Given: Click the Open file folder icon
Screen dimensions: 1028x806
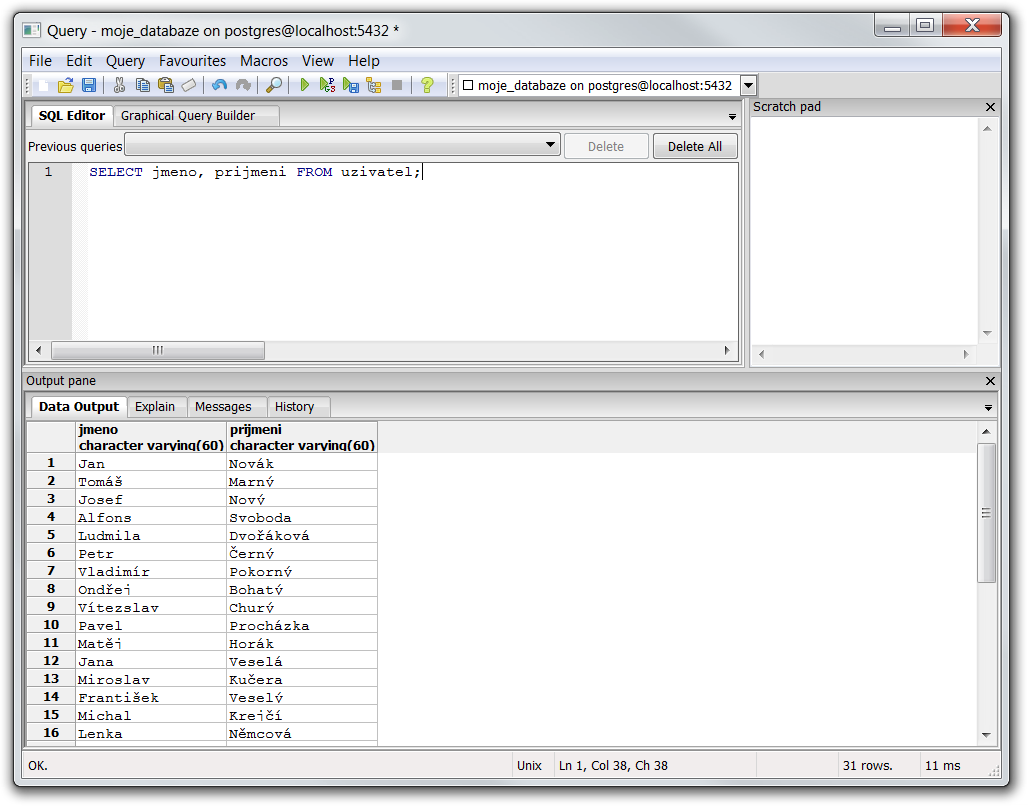Looking at the screenshot, I should (x=66, y=86).
